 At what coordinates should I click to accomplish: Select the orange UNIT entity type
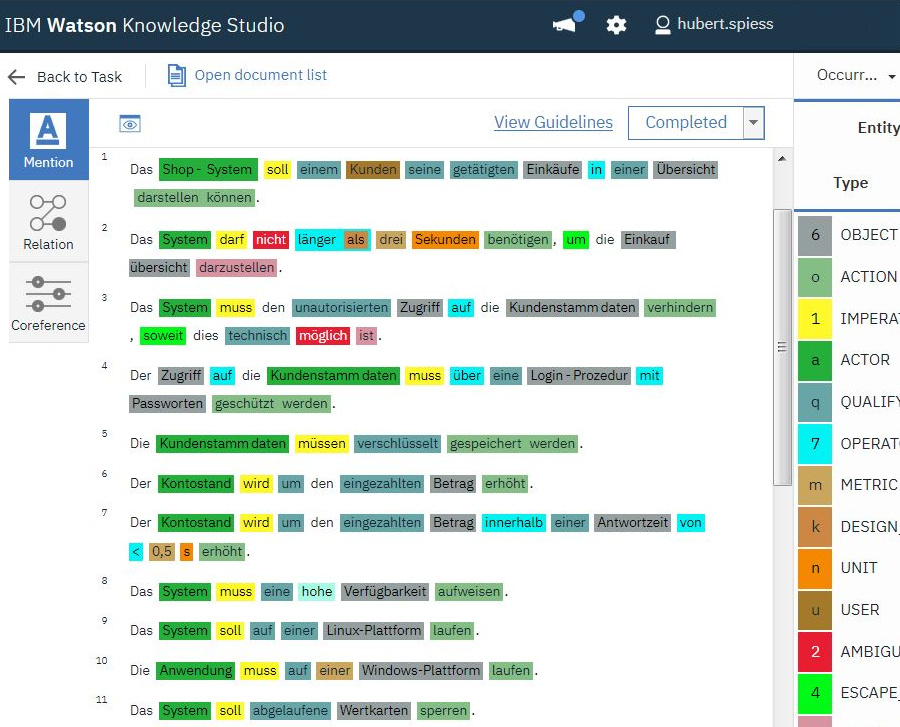[x=815, y=568]
